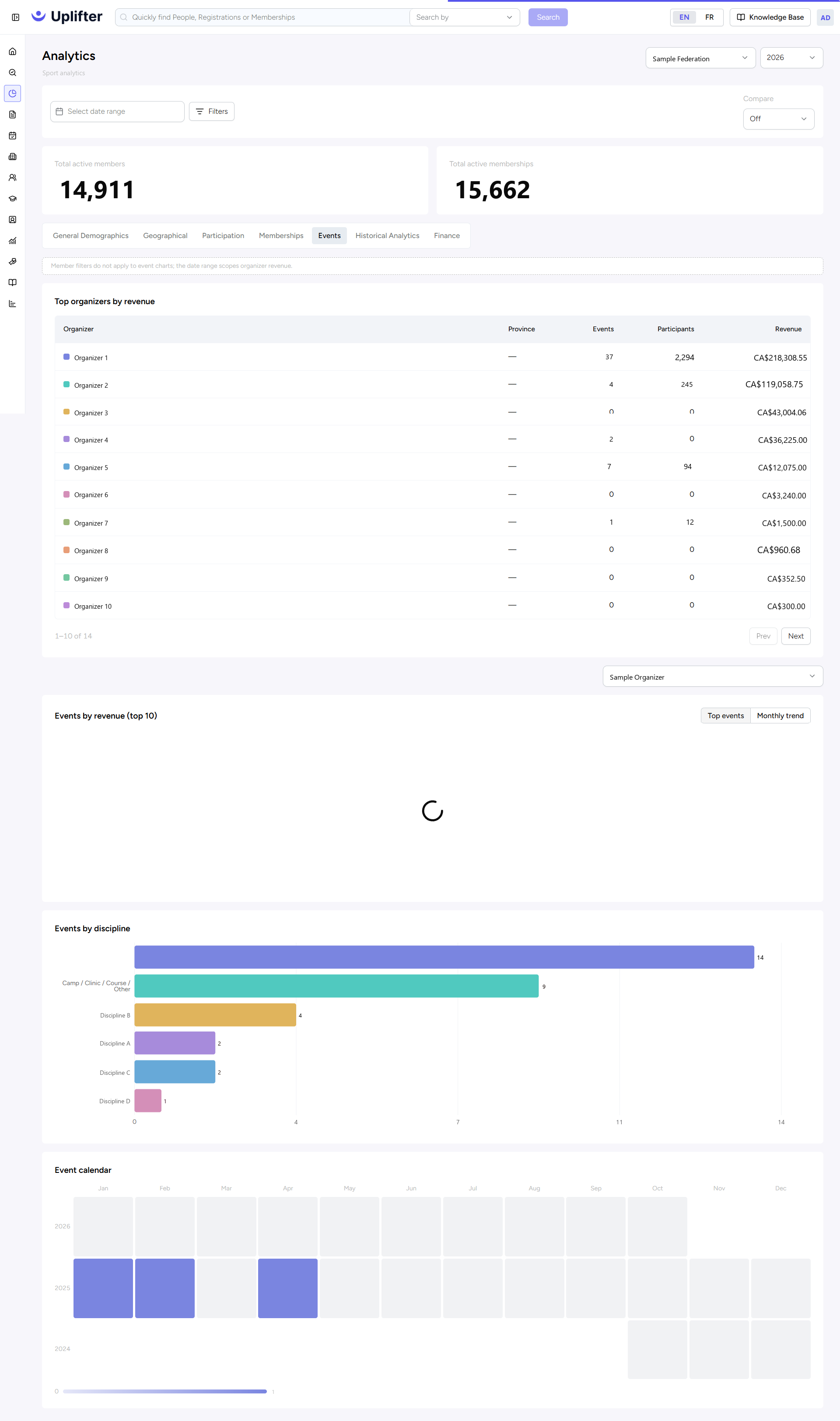This screenshot has height=1421, width=840.
Task: Open the Knowledge Base
Action: click(770, 18)
